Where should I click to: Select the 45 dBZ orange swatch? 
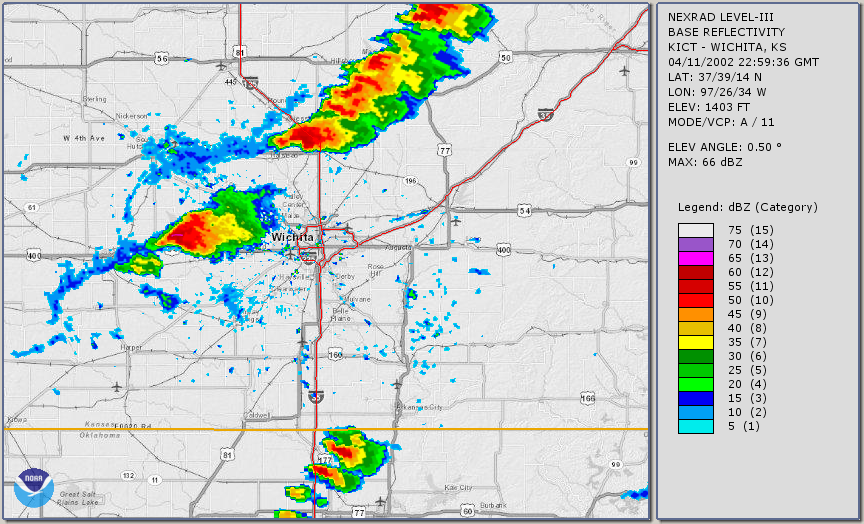[695, 315]
